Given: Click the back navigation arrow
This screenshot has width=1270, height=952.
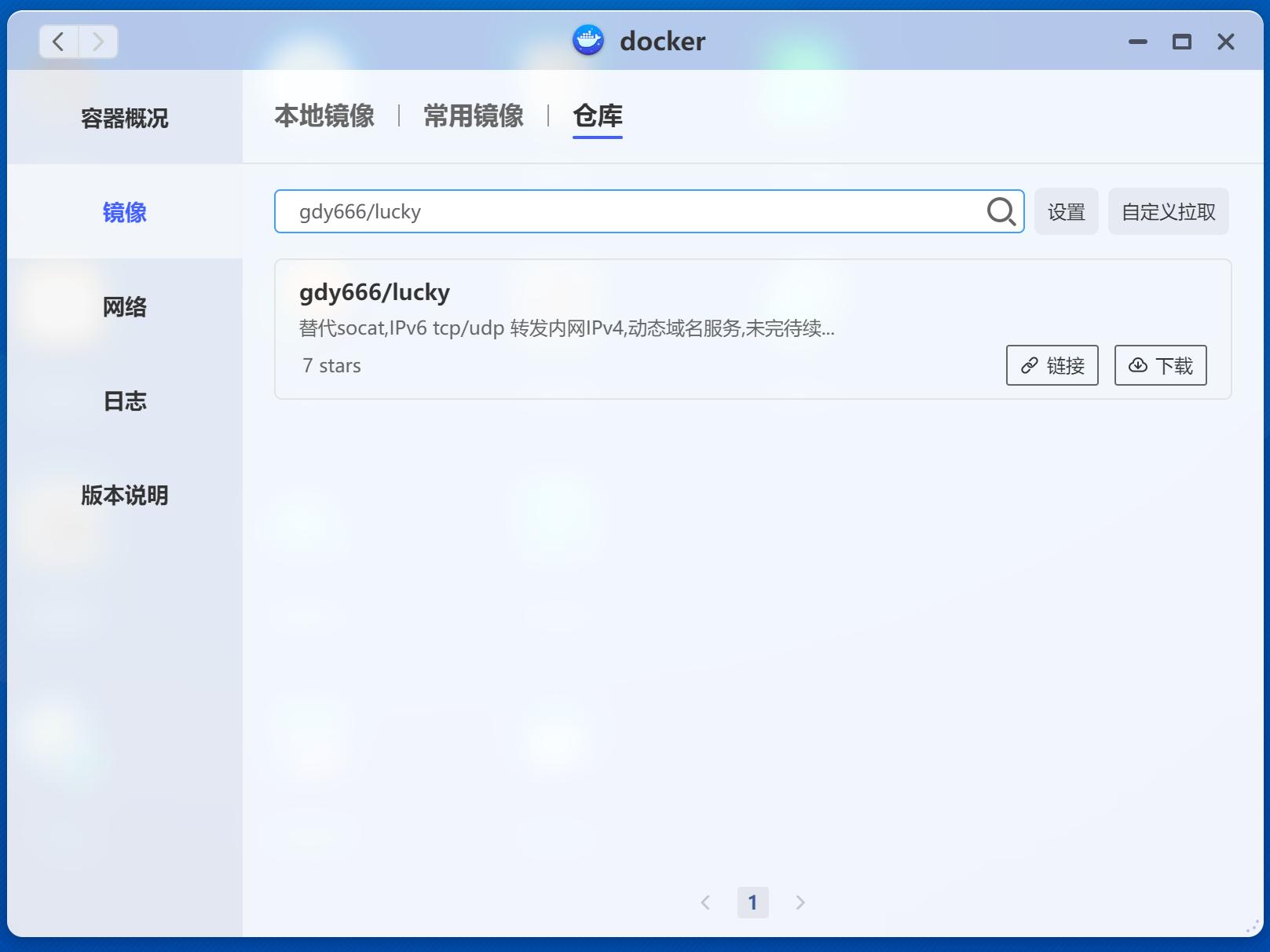Looking at the screenshot, I should tap(59, 42).
